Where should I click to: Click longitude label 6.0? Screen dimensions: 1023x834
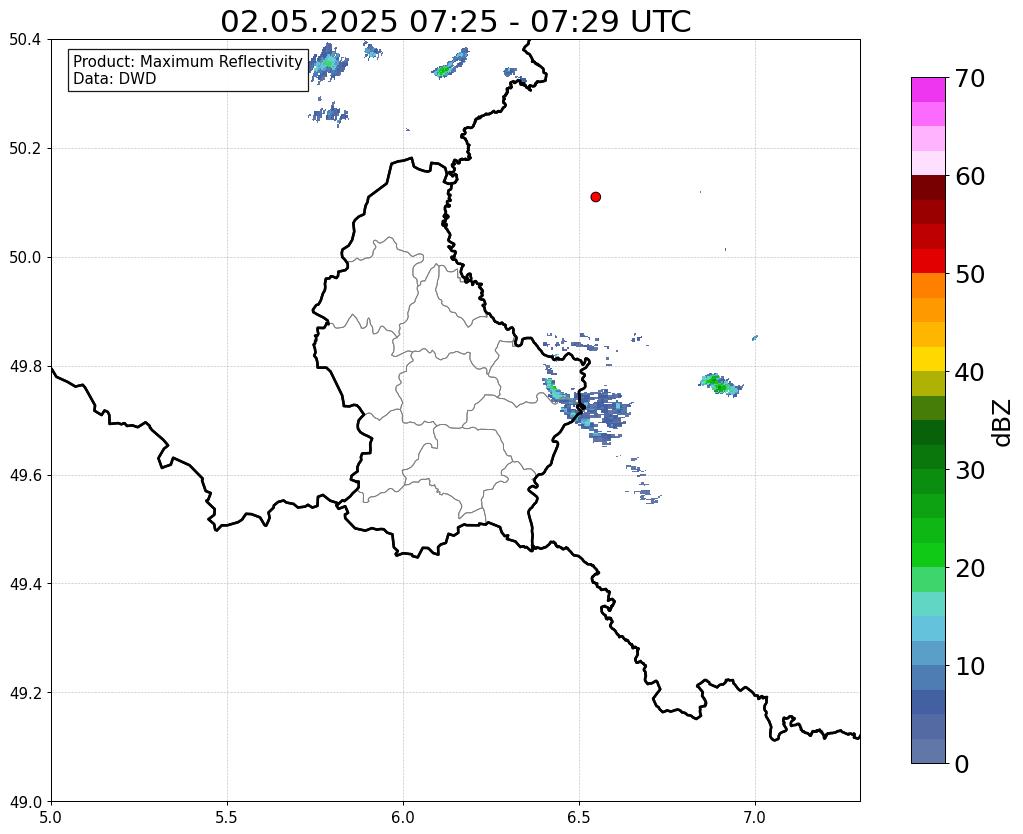pyautogui.click(x=403, y=817)
